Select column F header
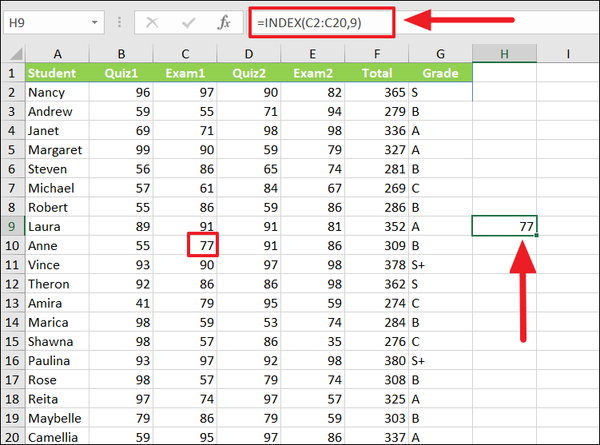 377,54
